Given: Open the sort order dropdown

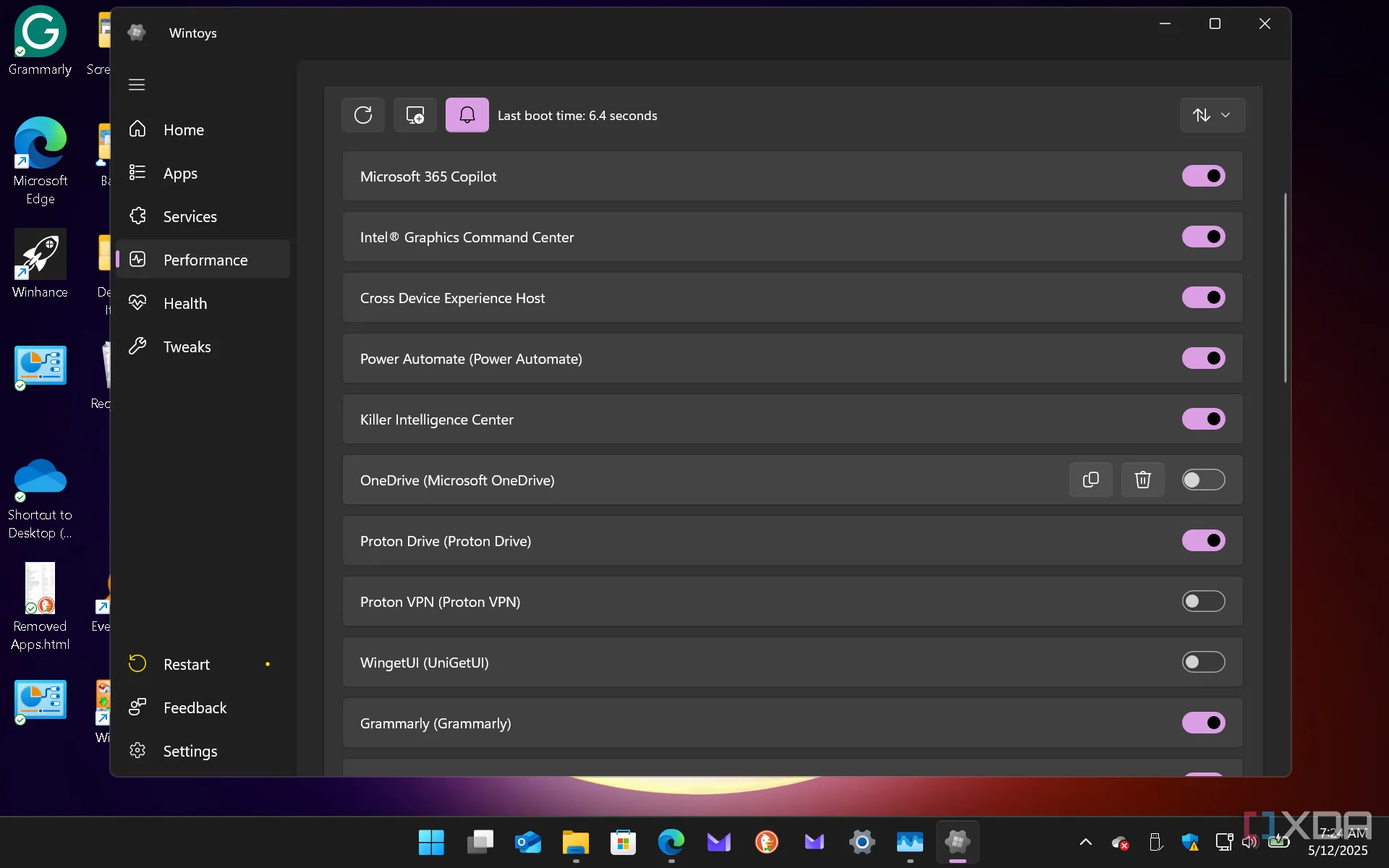Looking at the screenshot, I should pyautogui.click(x=1212, y=115).
